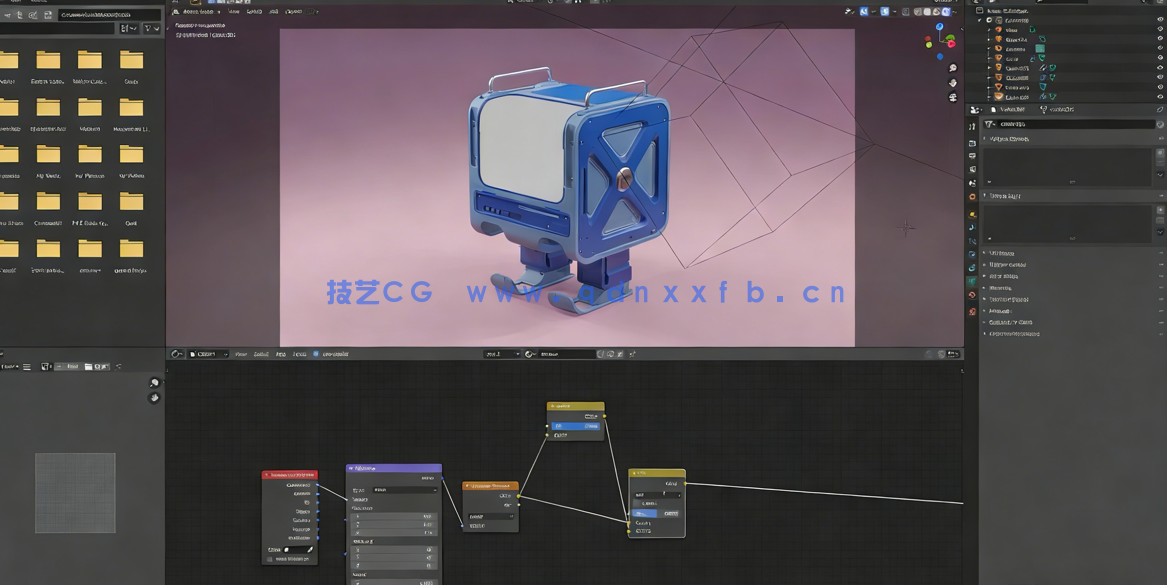The height and width of the screenshot is (585, 1167).
Task: Click the zoom magnifier icon beside viewport gizmo
Action: coord(952,68)
